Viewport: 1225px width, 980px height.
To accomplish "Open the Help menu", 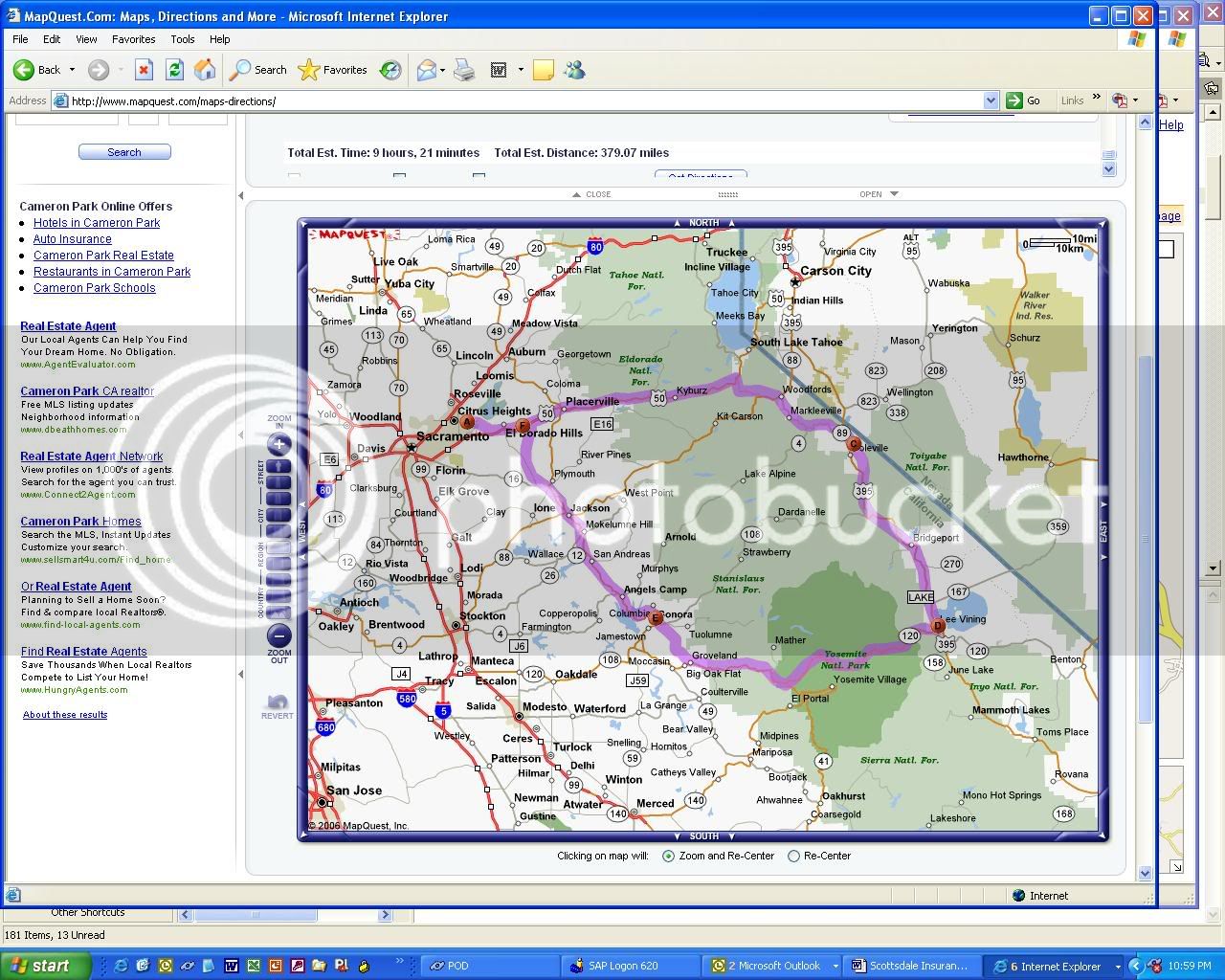I will tap(219, 39).
